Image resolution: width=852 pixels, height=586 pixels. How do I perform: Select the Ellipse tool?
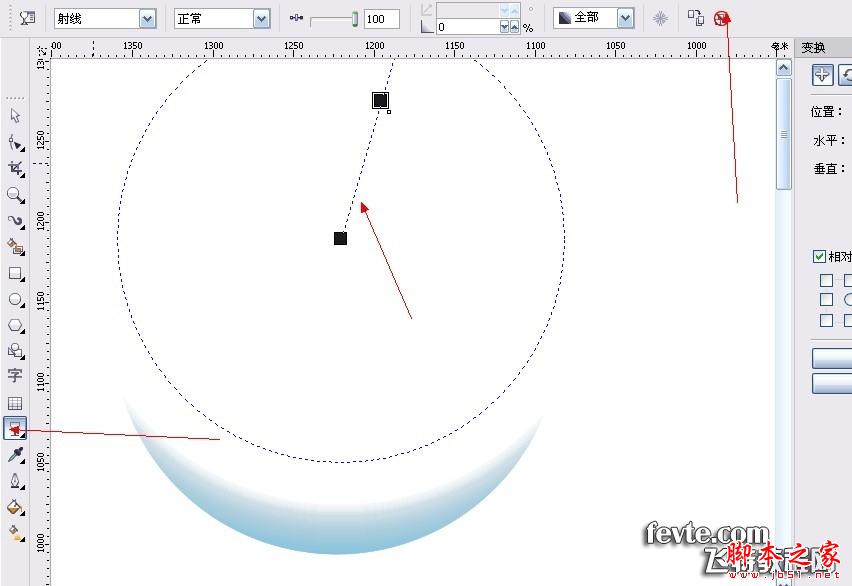click(15, 300)
